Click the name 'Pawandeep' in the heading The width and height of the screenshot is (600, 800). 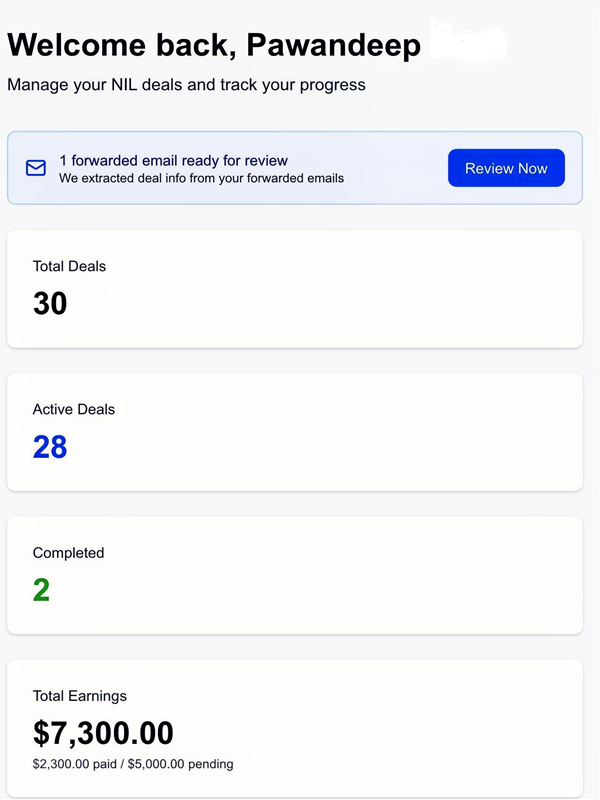click(x=332, y=45)
